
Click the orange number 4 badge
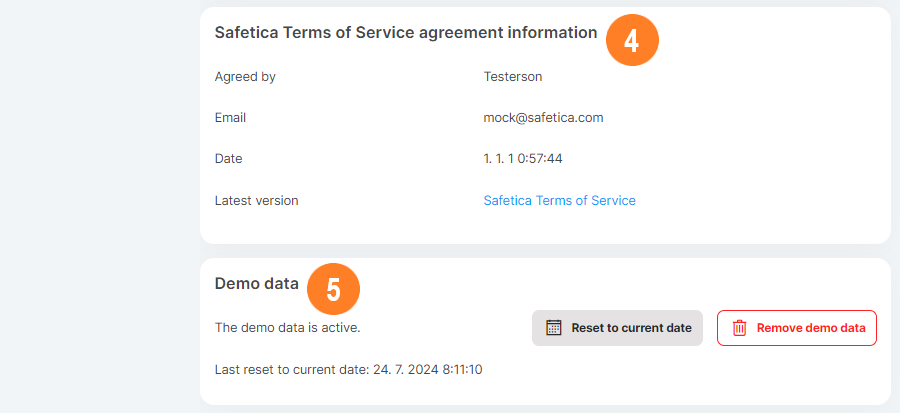631,40
